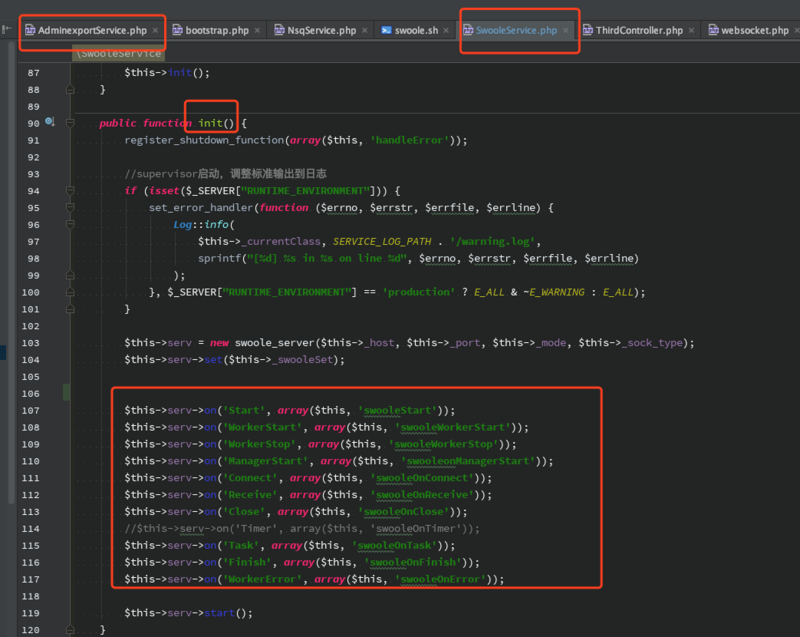
Task: Switch to the AdminexportService.php tab
Action: (92, 31)
